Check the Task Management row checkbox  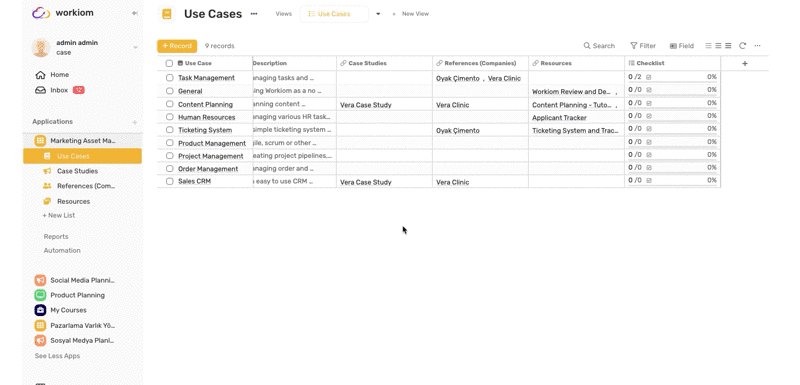(169, 78)
